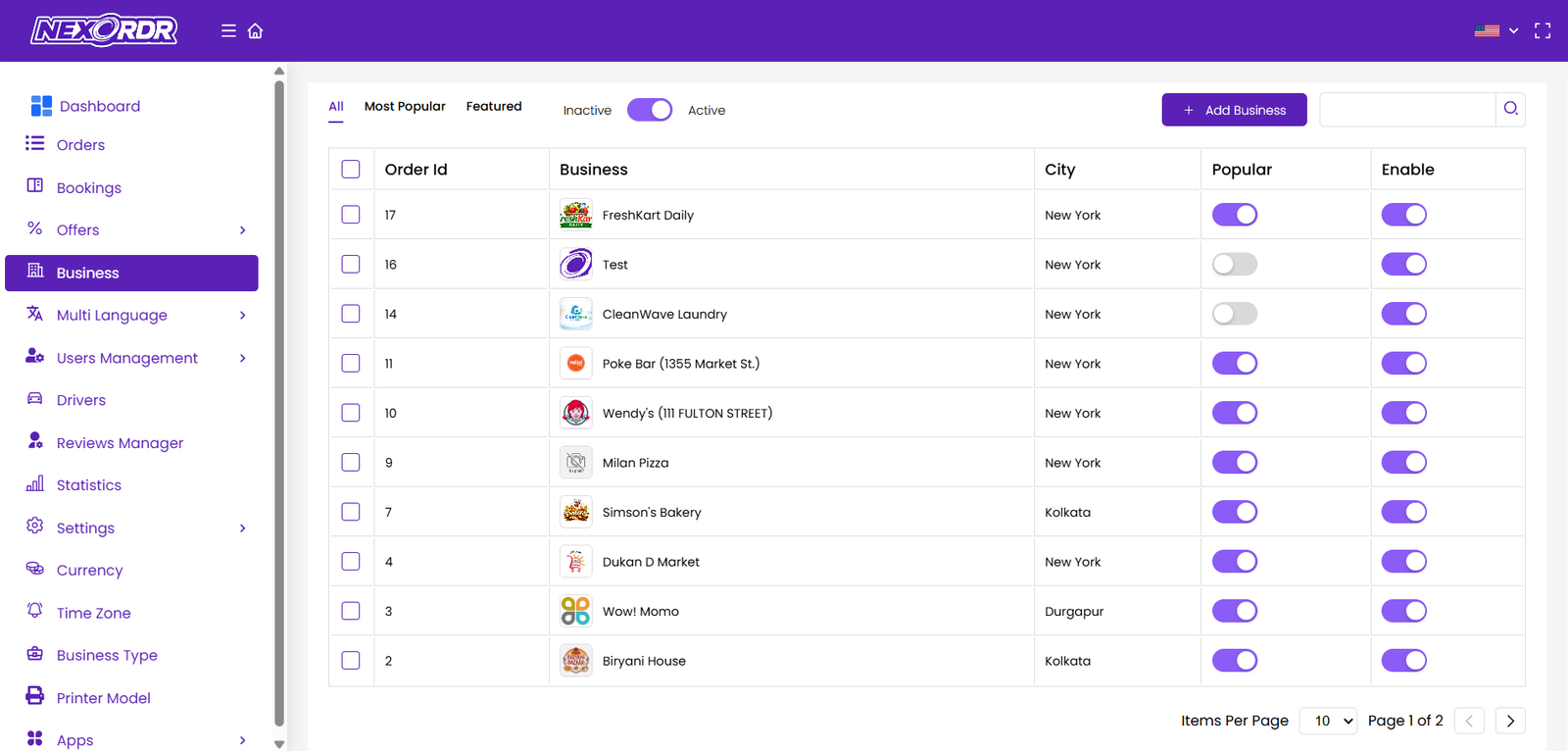1568x751 pixels.
Task: Check the select-all checkbox in table header
Action: (351, 169)
